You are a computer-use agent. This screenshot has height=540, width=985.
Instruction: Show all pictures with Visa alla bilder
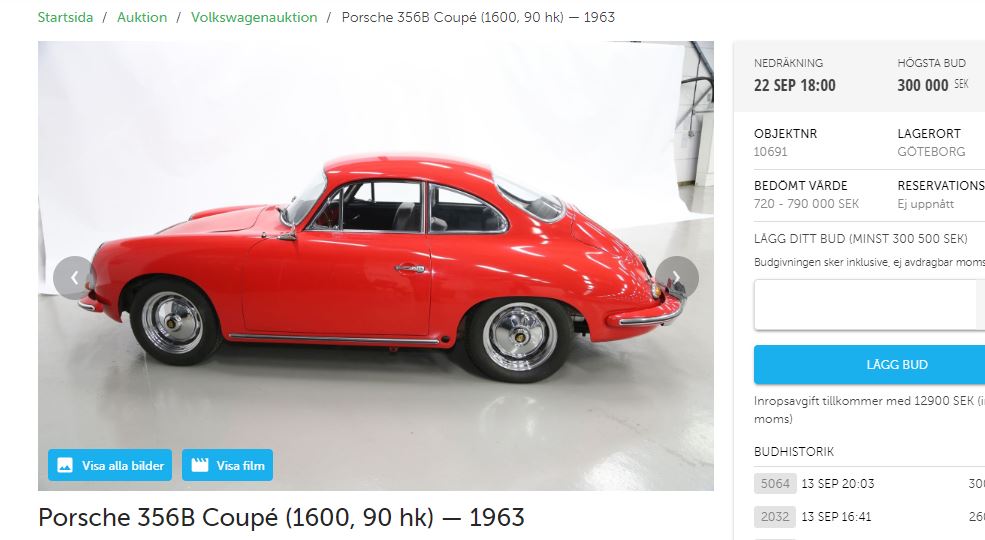[x=110, y=465]
